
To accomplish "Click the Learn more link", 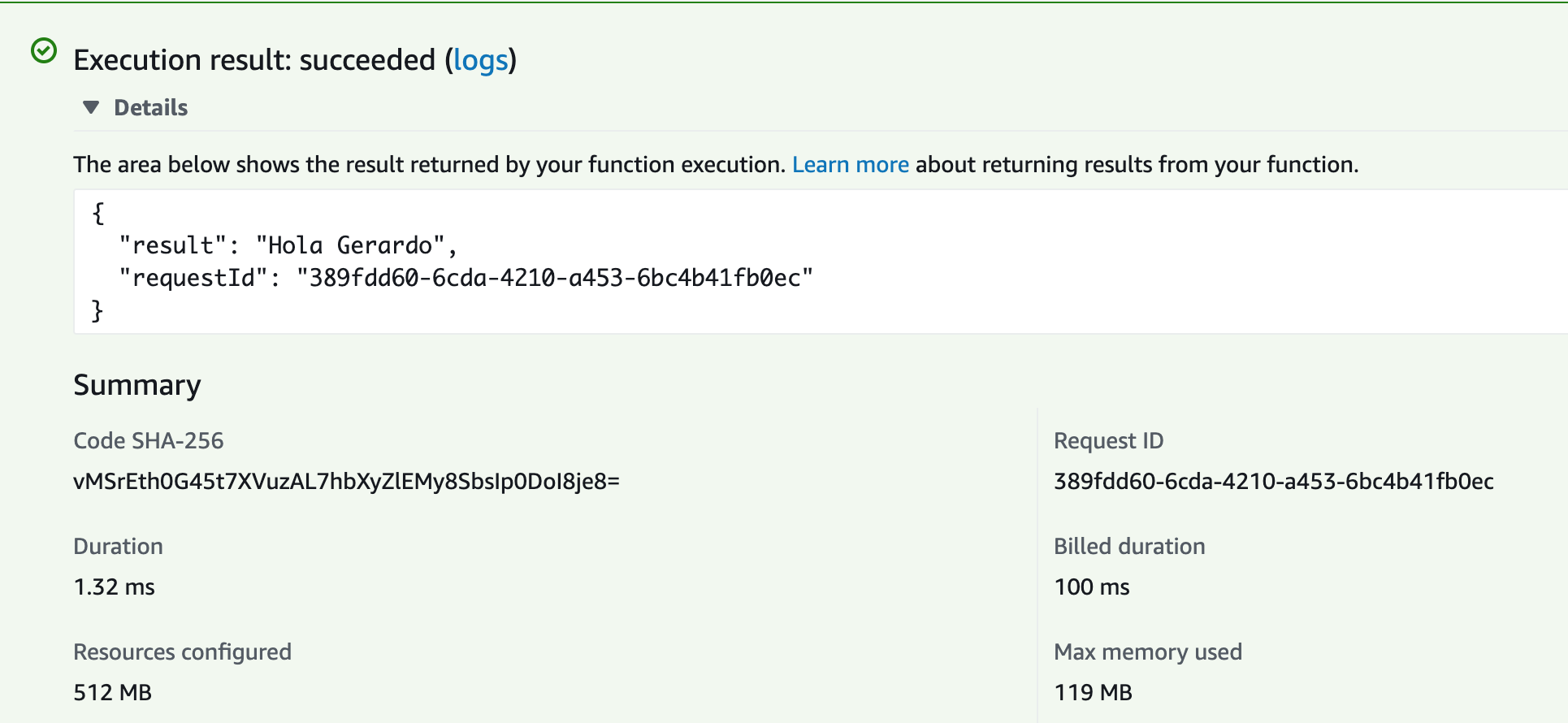I will 850,165.
